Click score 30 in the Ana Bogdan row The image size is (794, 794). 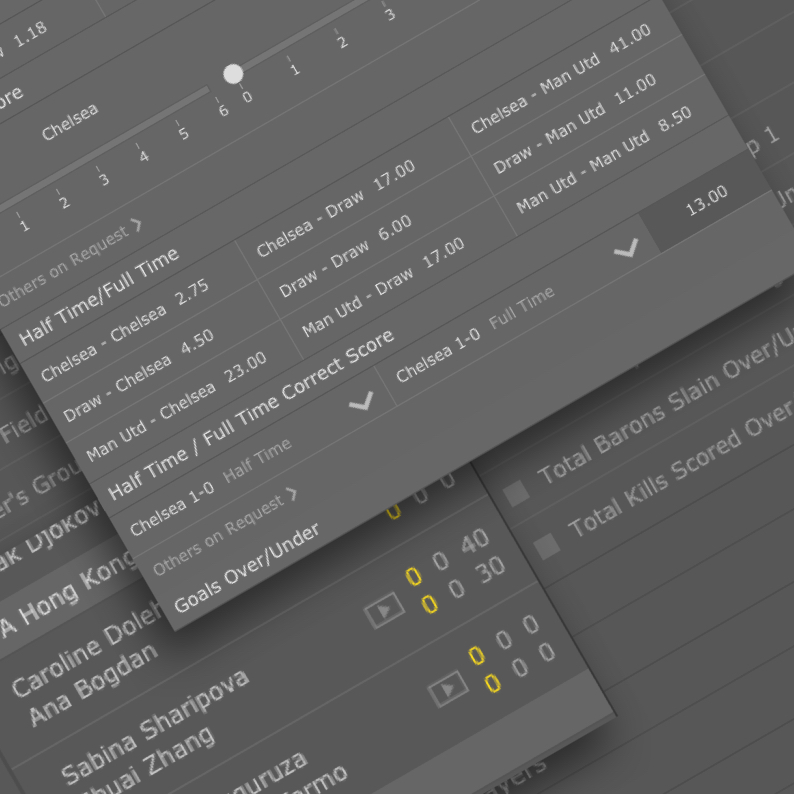tap(491, 569)
